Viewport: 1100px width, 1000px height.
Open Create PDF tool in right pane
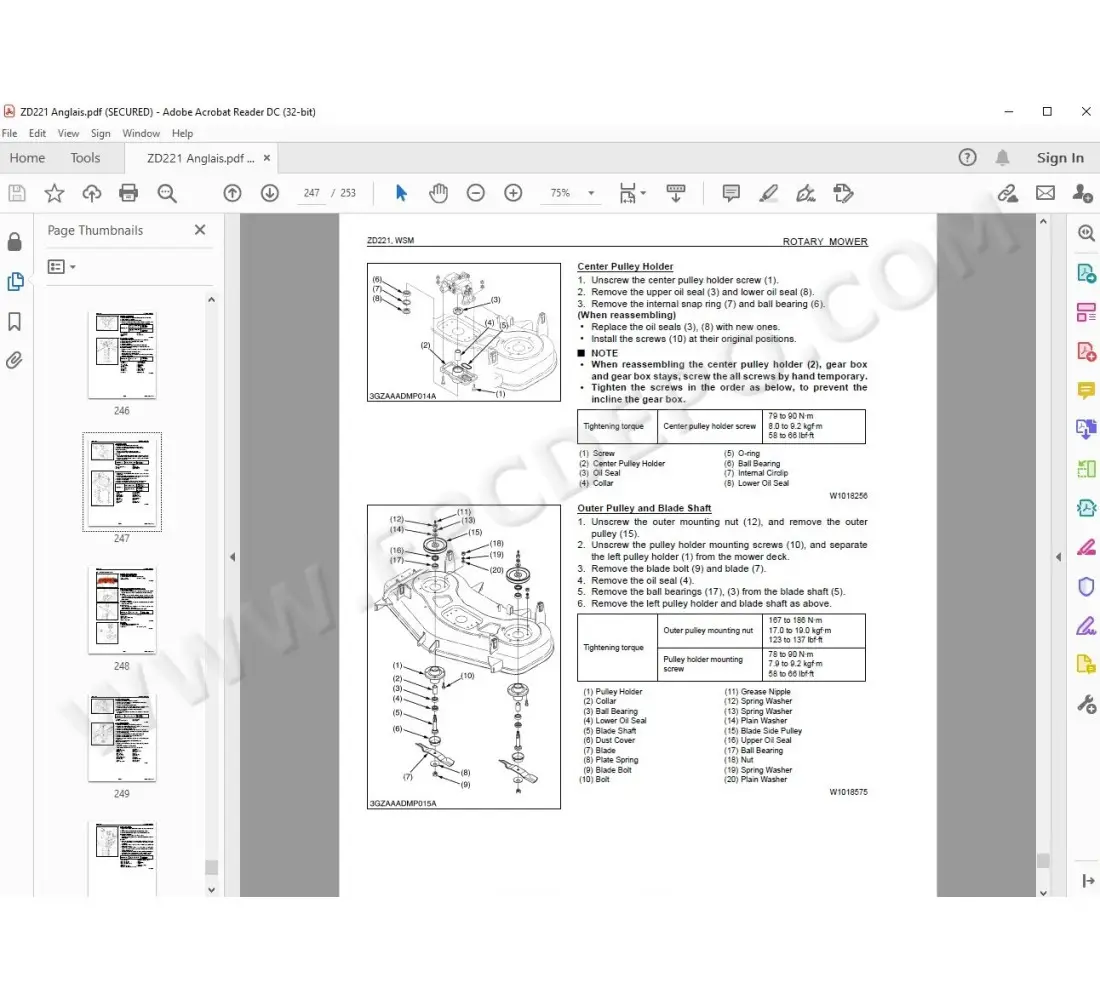tap(1086, 351)
